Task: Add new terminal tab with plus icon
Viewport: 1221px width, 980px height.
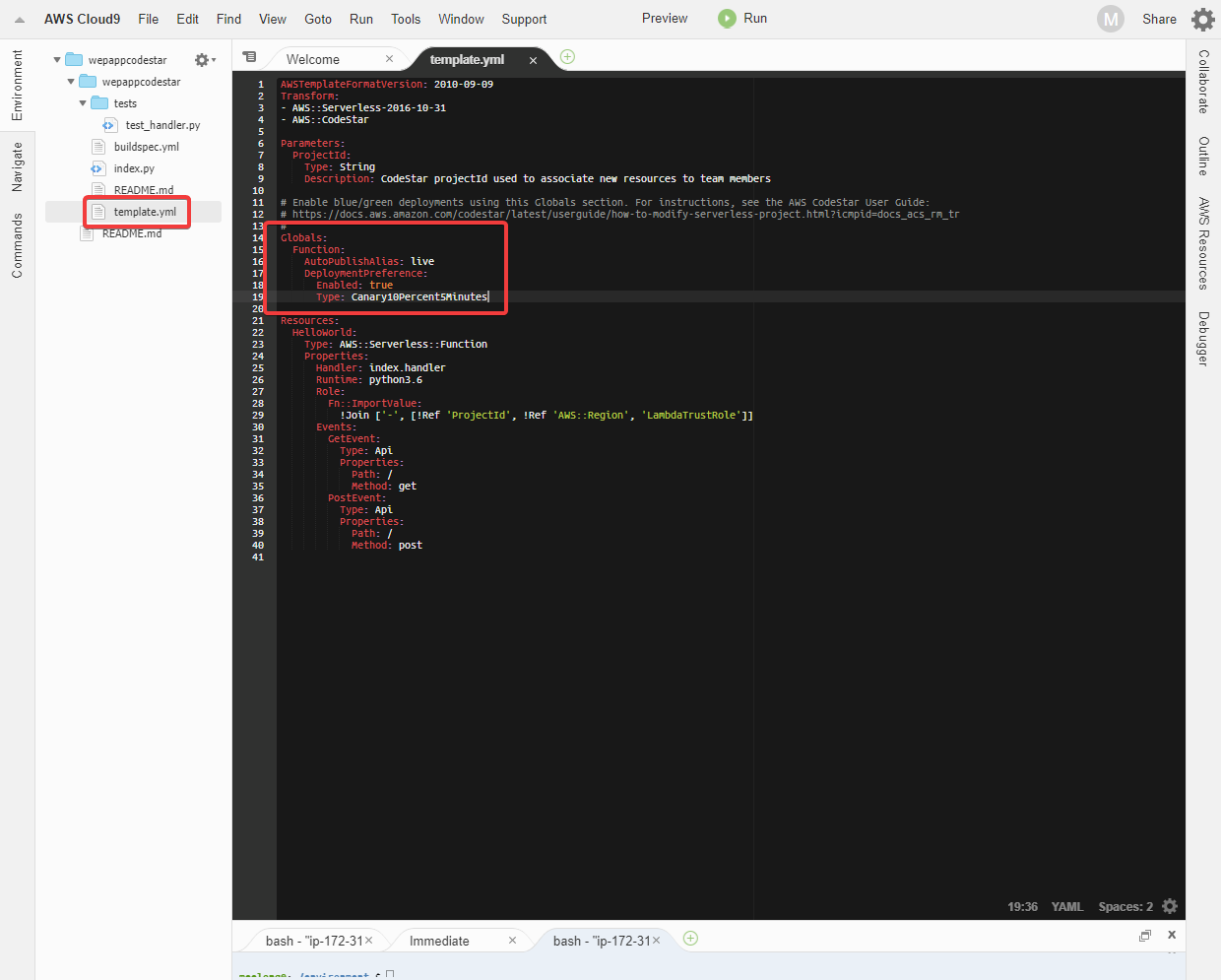Action: (690, 938)
